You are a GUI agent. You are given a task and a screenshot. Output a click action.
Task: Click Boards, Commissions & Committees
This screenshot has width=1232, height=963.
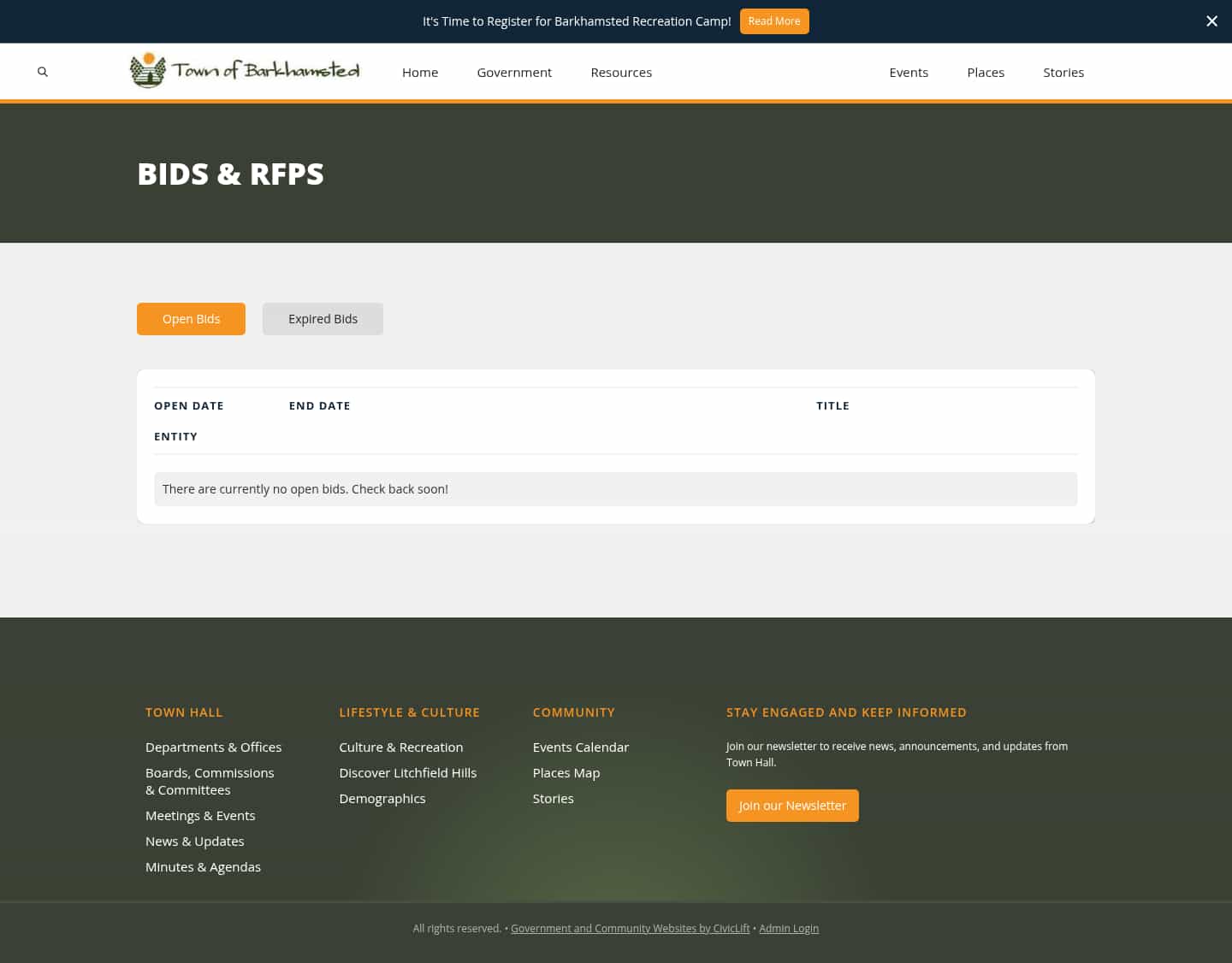click(210, 781)
